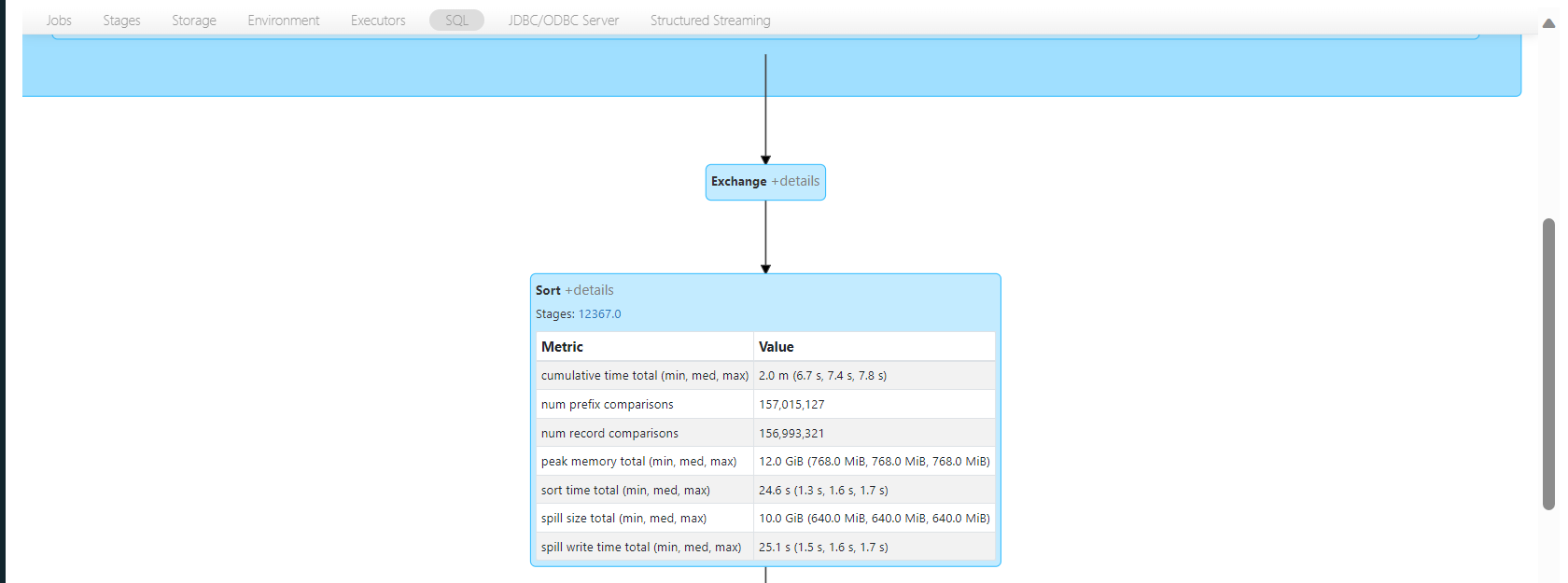Go to the Storage tab

tap(194, 21)
